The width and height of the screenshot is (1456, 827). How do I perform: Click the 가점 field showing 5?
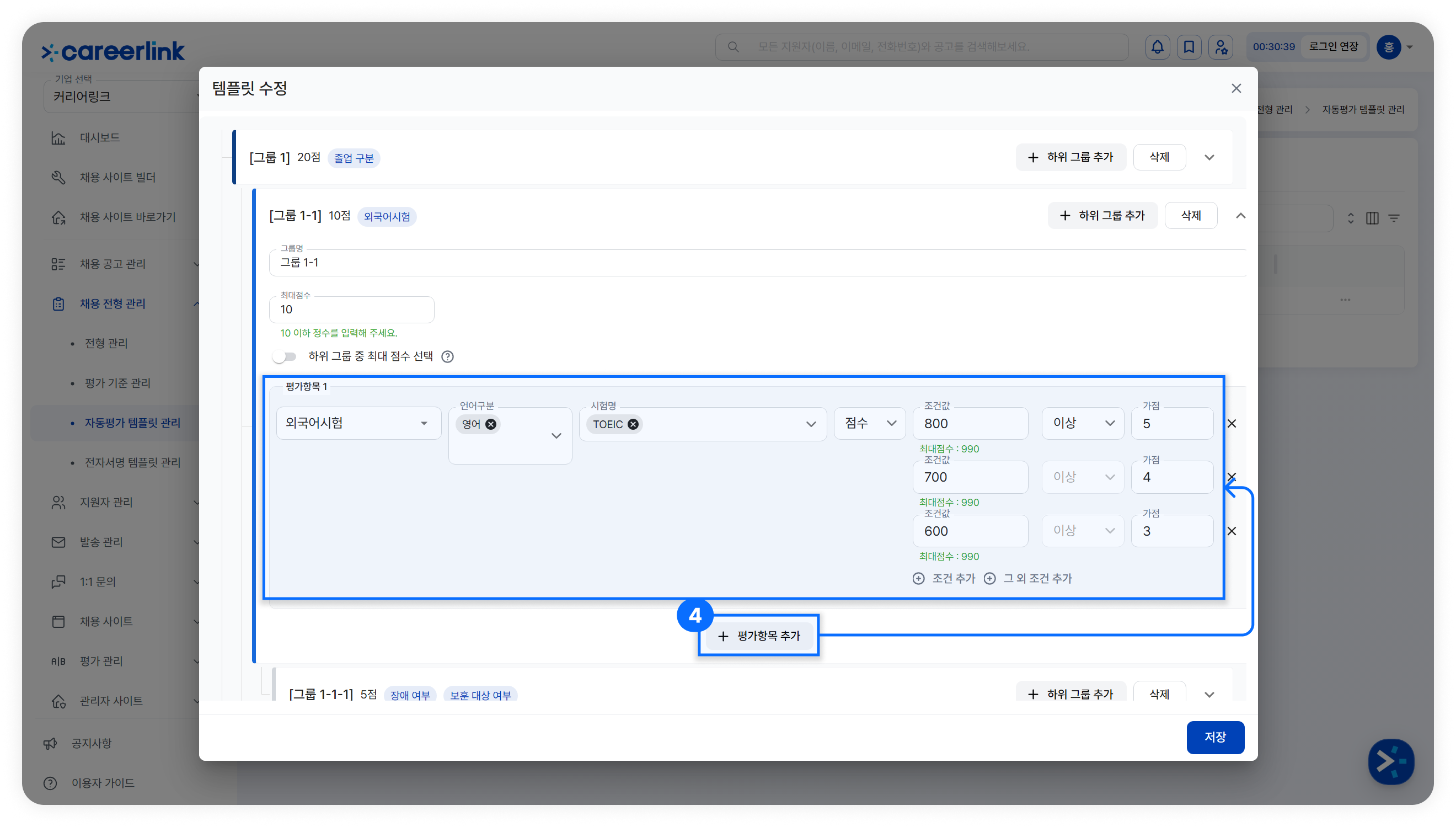tap(1172, 423)
